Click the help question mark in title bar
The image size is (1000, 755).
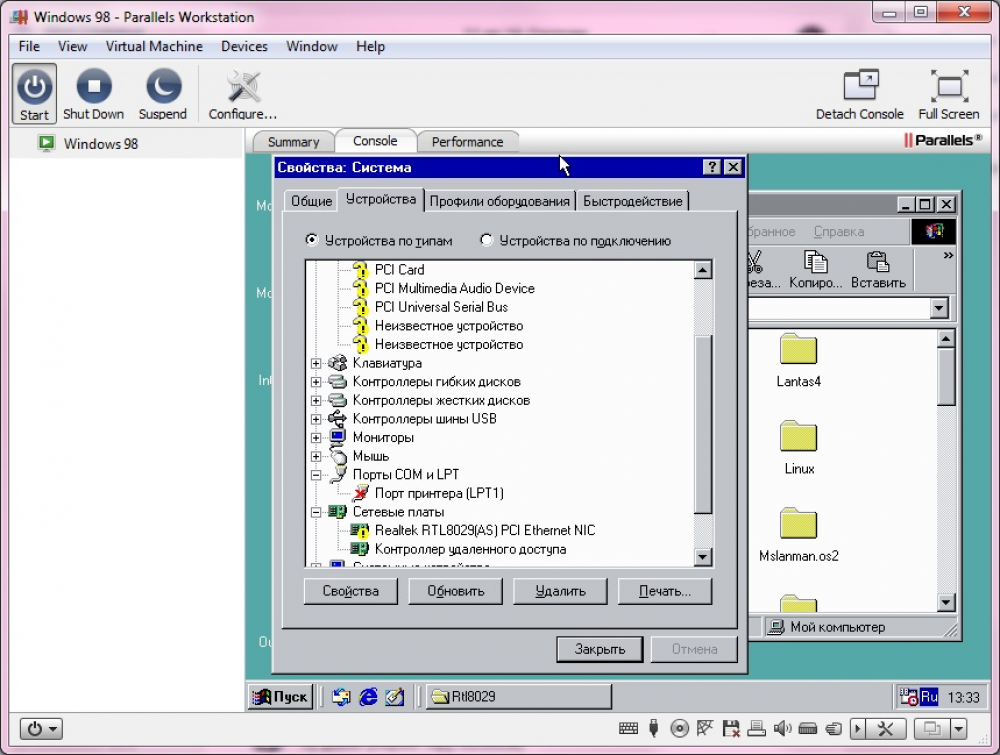pyautogui.click(x=712, y=167)
